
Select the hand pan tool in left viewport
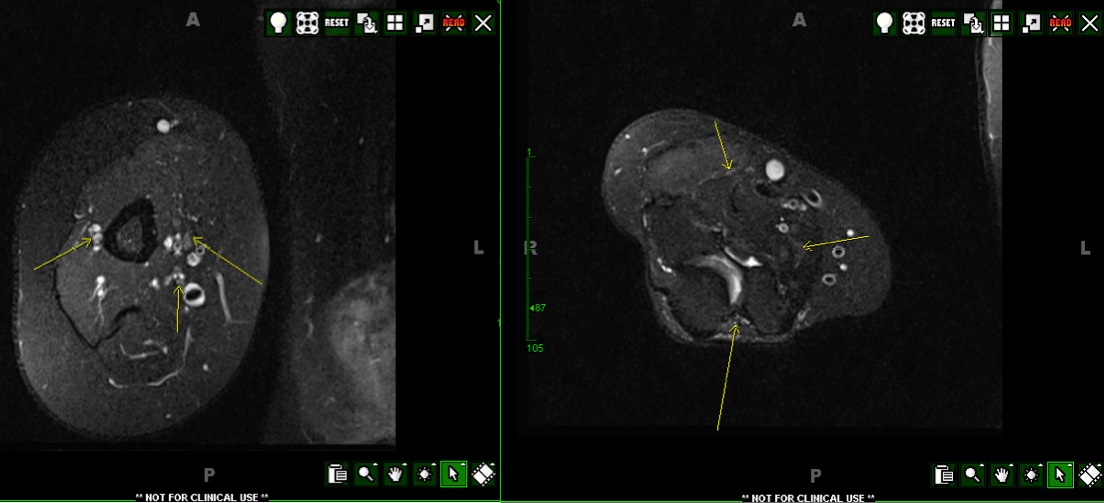[x=396, y=474]
